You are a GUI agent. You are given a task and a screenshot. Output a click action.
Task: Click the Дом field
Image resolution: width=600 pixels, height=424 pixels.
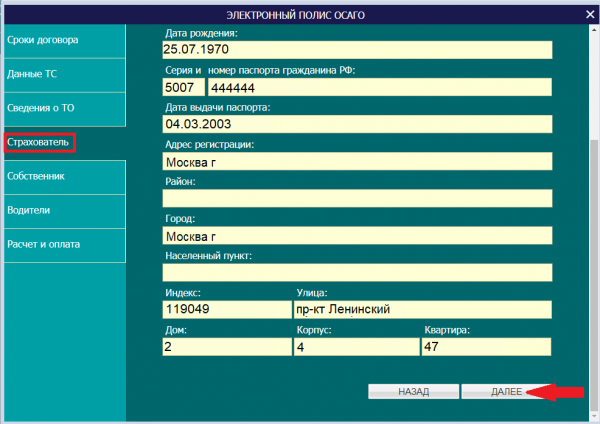(227, 346)
